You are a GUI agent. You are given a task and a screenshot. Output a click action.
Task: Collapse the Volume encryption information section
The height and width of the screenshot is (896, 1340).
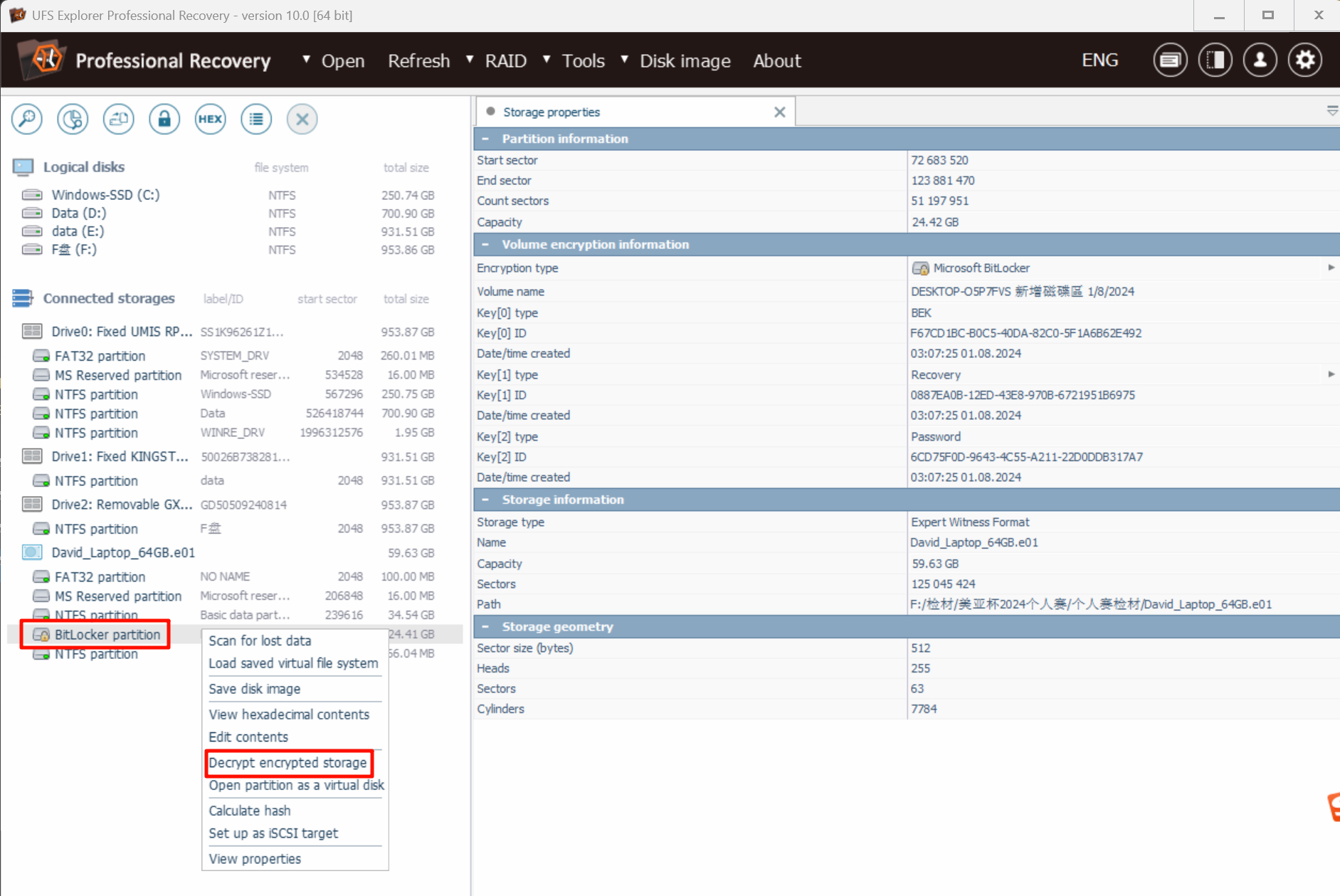485,245
